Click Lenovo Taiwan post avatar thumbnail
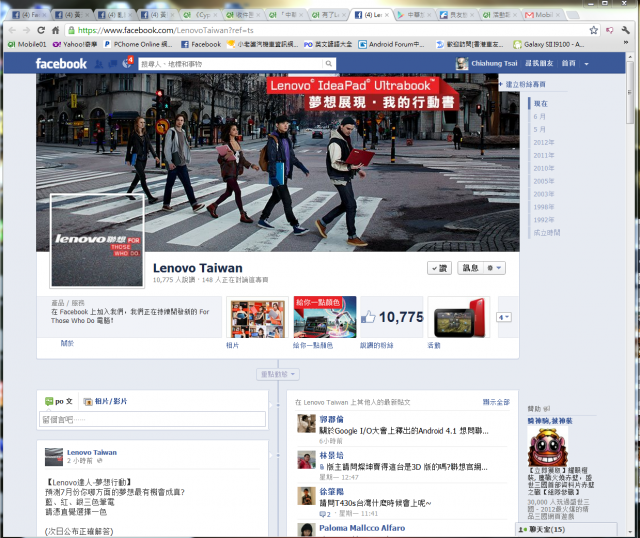The width and height of the screenshot is (640, 538). [54, 457]
